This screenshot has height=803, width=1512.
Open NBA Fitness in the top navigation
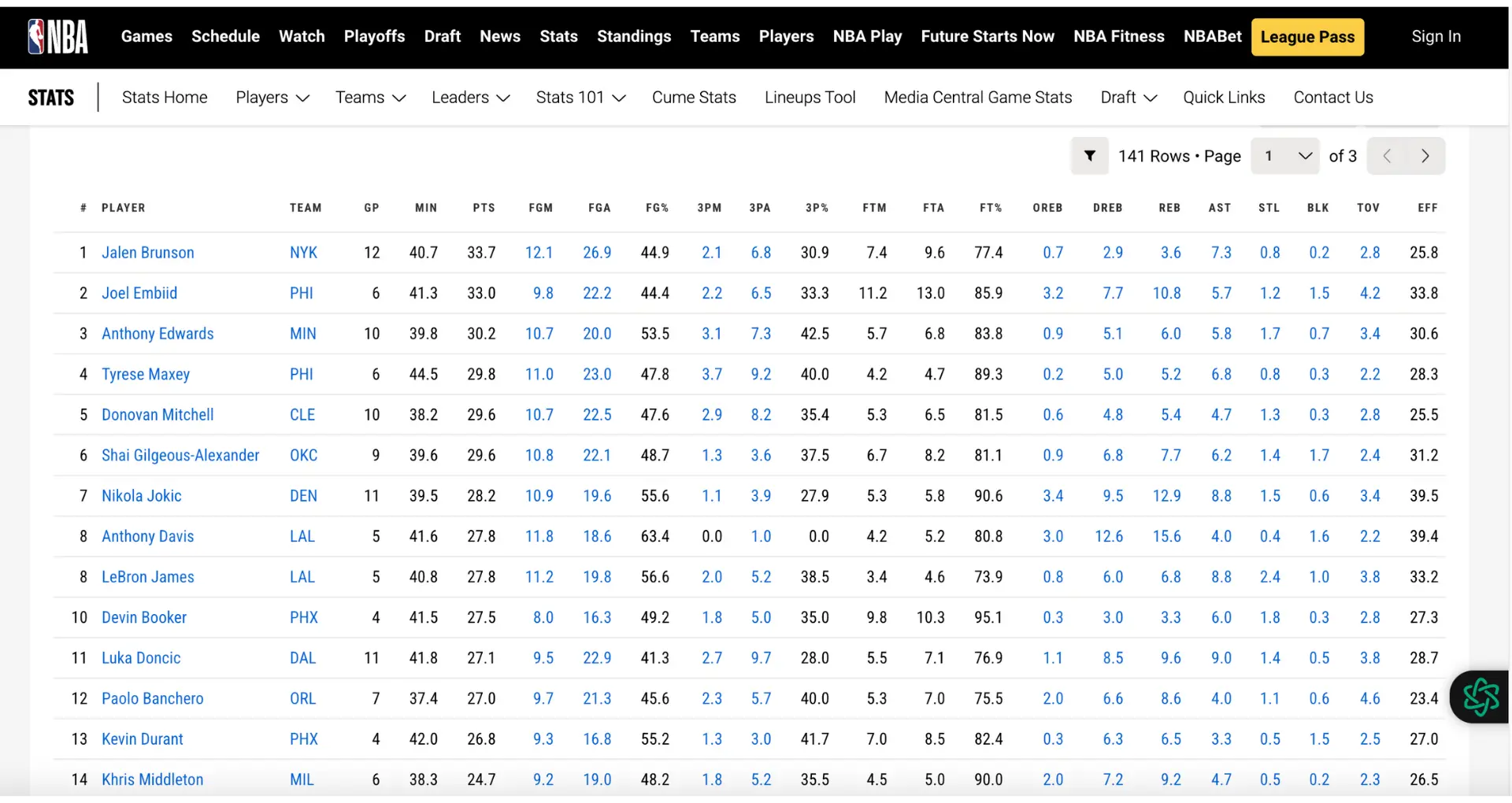click(1118, 36)
